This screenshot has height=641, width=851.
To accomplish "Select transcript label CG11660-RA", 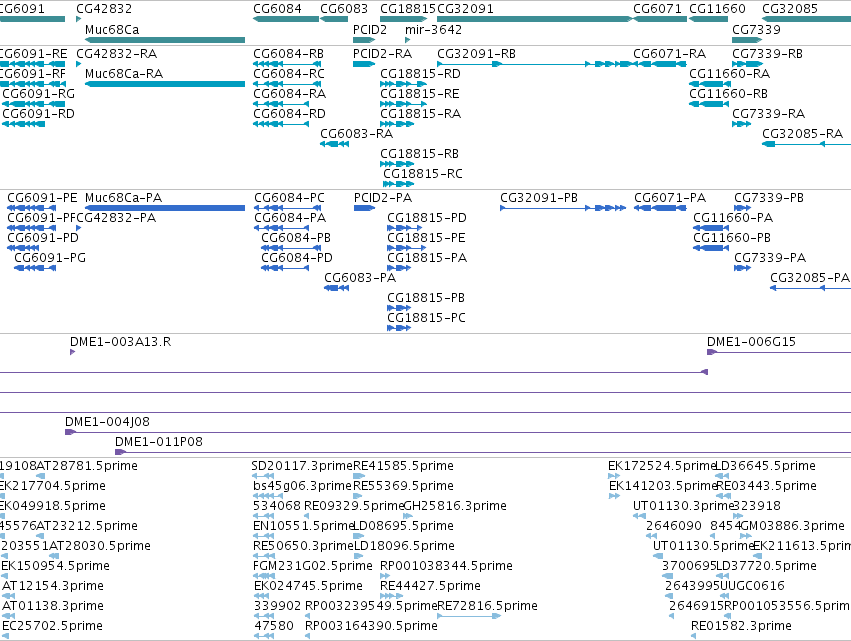I will click(730, 74).
